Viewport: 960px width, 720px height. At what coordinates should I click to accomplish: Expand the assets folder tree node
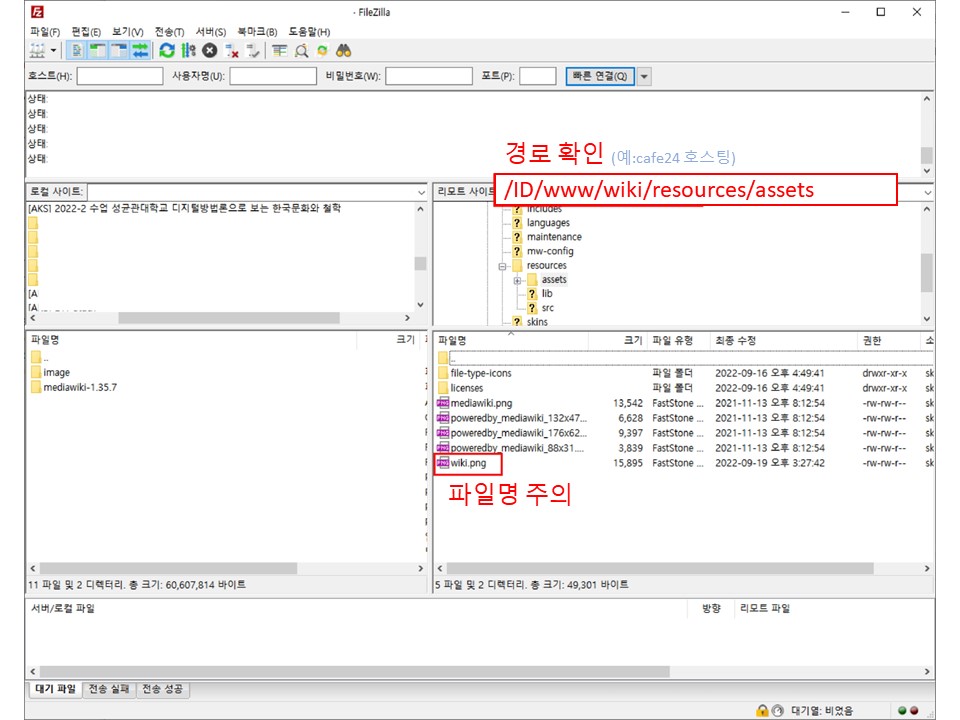click(x=517, y=280)
